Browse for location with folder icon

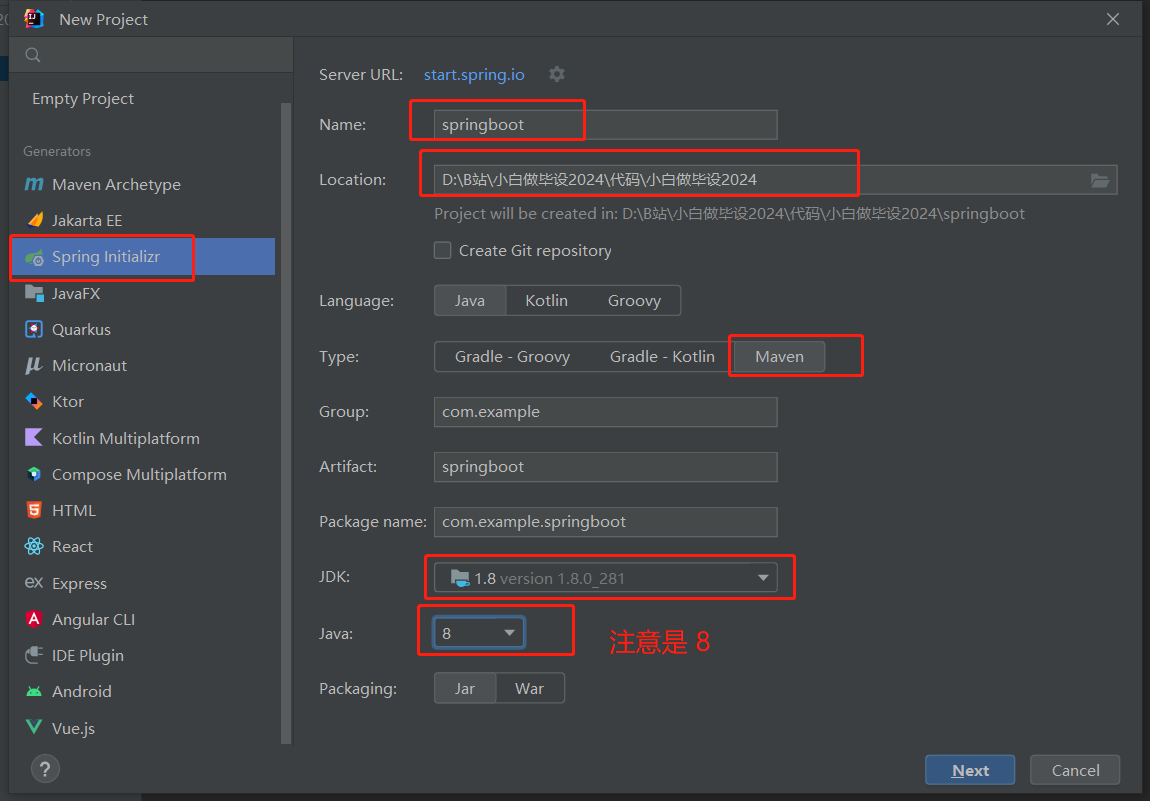click(1099, 180)
